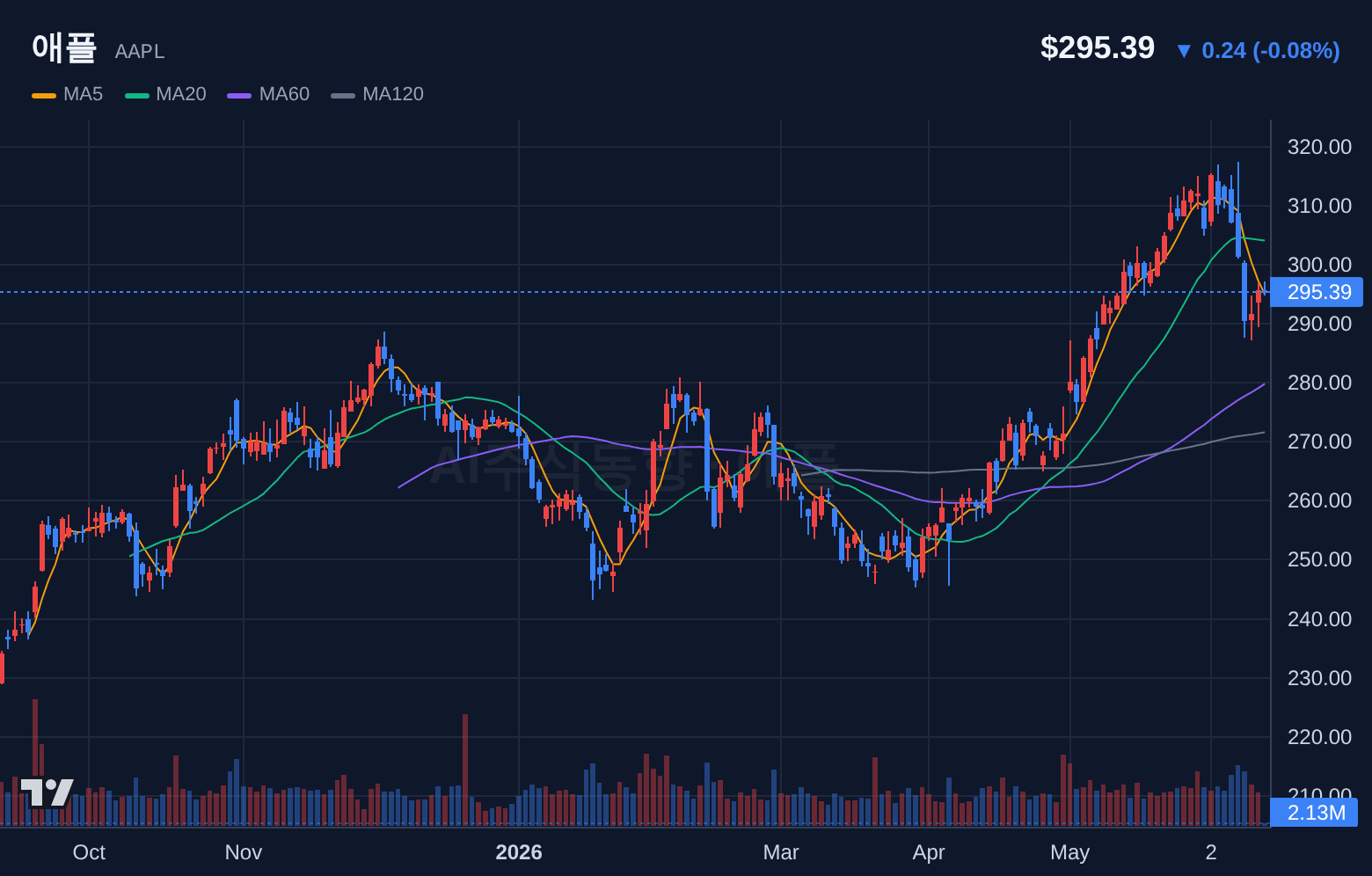Click the 320.00 price axis value

tap(1319, 147)
